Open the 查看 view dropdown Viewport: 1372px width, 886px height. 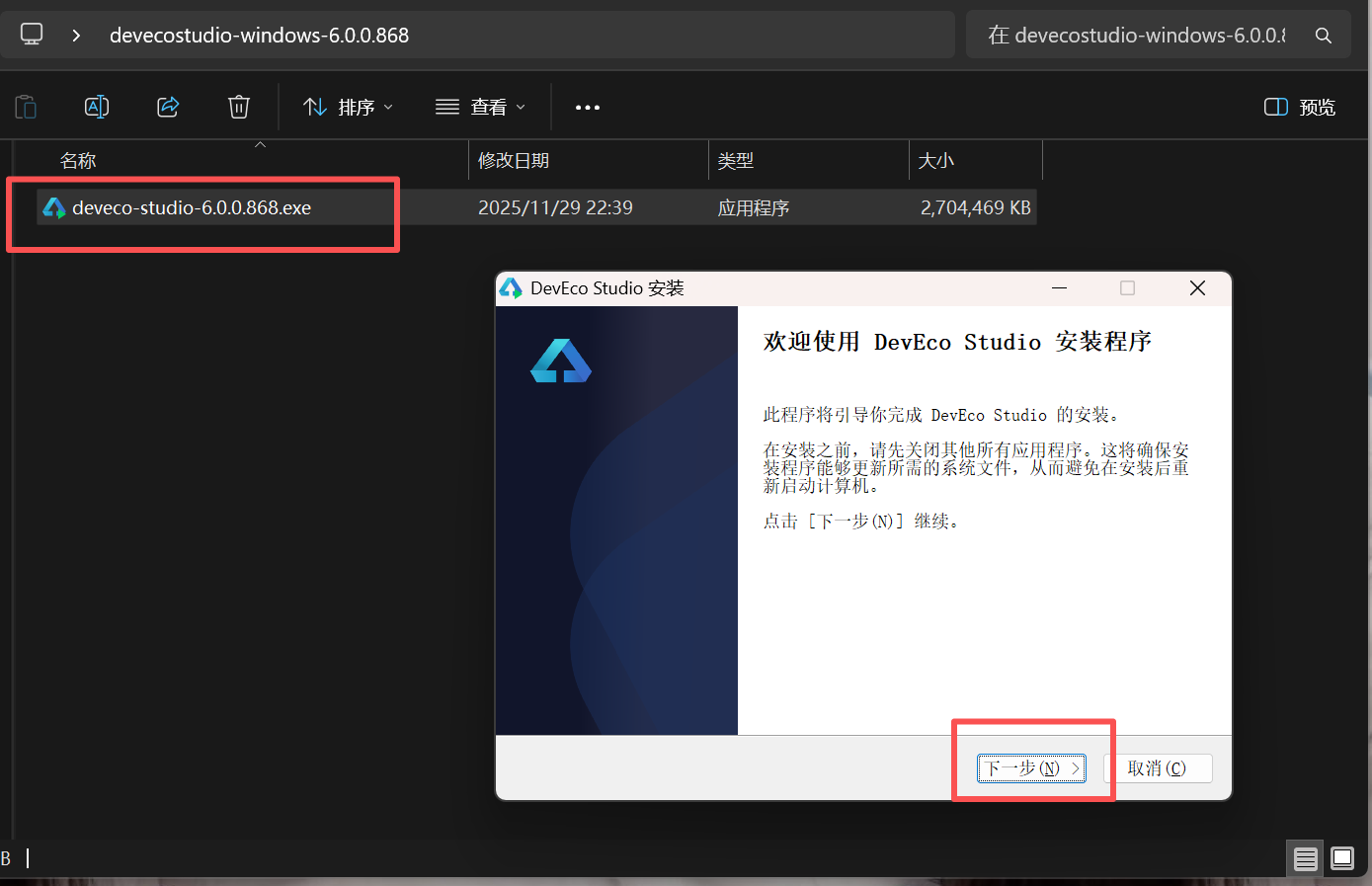[x=481, y=107]
